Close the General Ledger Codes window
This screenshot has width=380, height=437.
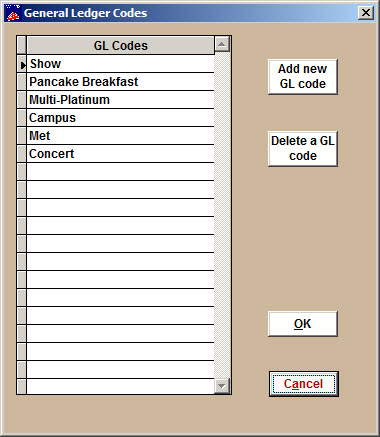pos(366,13)
